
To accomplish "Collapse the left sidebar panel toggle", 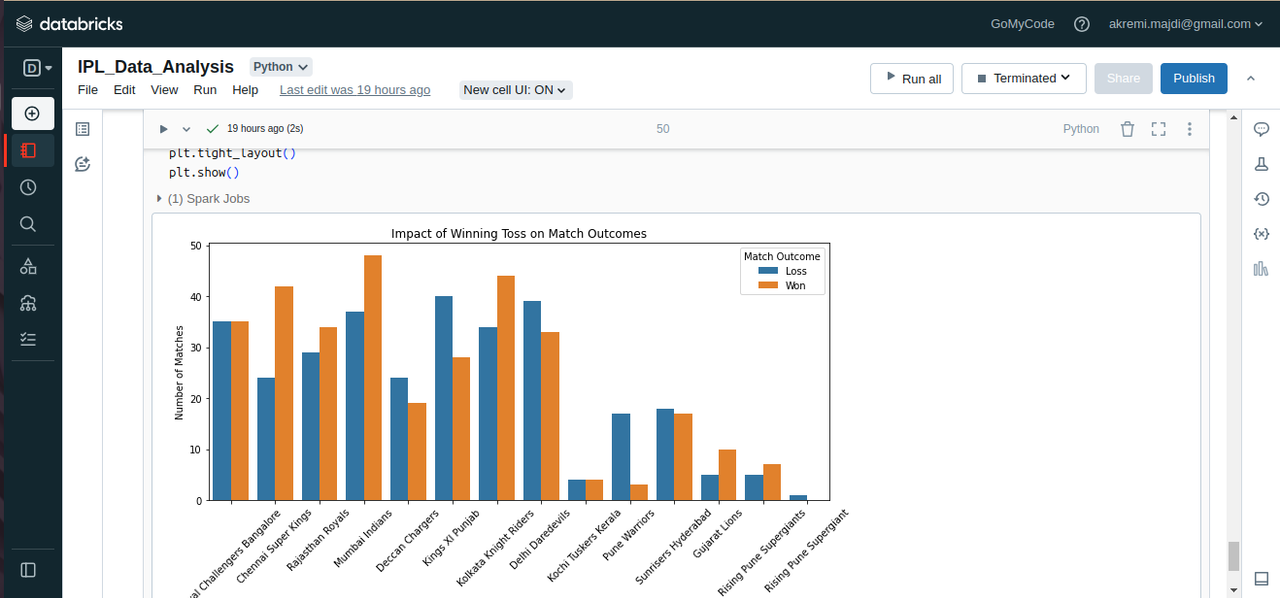I will point(28,570).
